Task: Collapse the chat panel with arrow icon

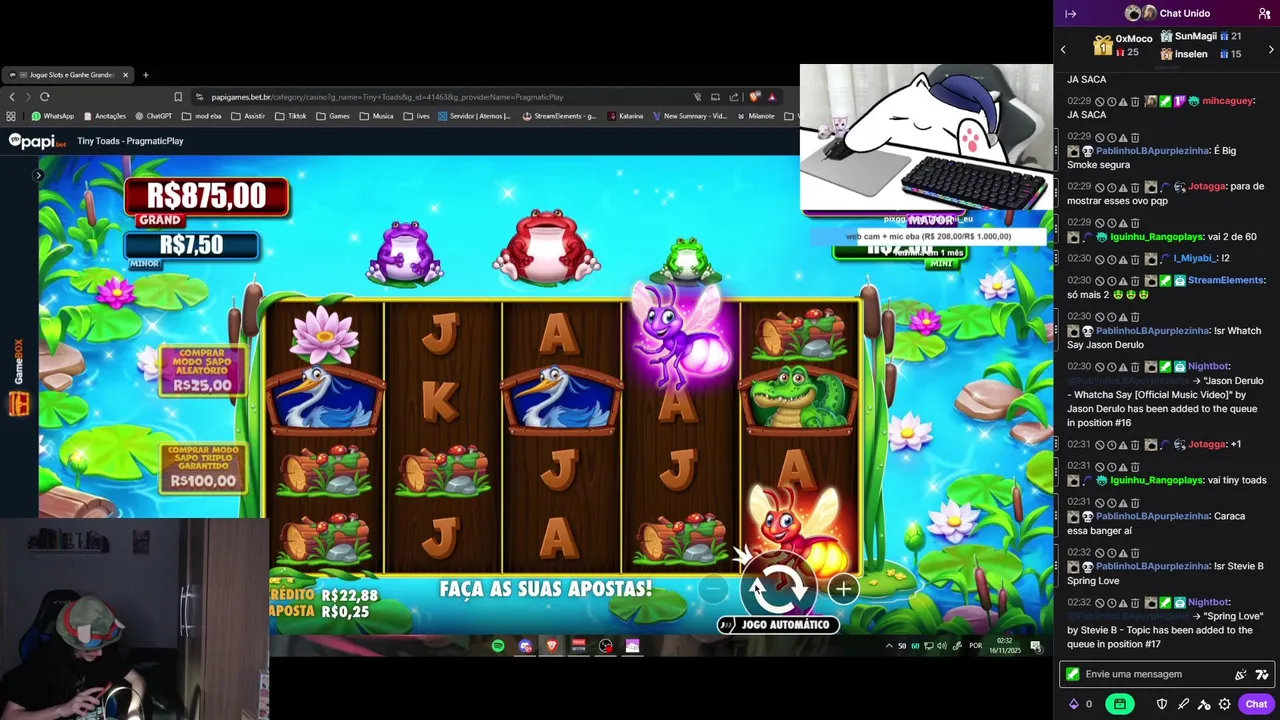Action: point(1070,14)
